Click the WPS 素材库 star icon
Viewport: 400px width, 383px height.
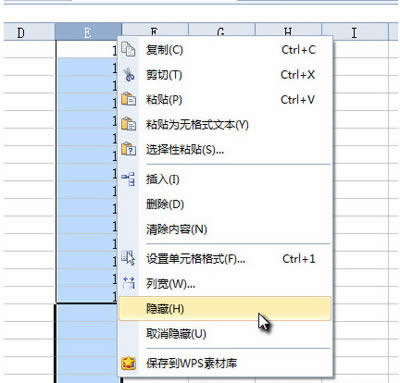pyautogui.click(x=128, y=363)
